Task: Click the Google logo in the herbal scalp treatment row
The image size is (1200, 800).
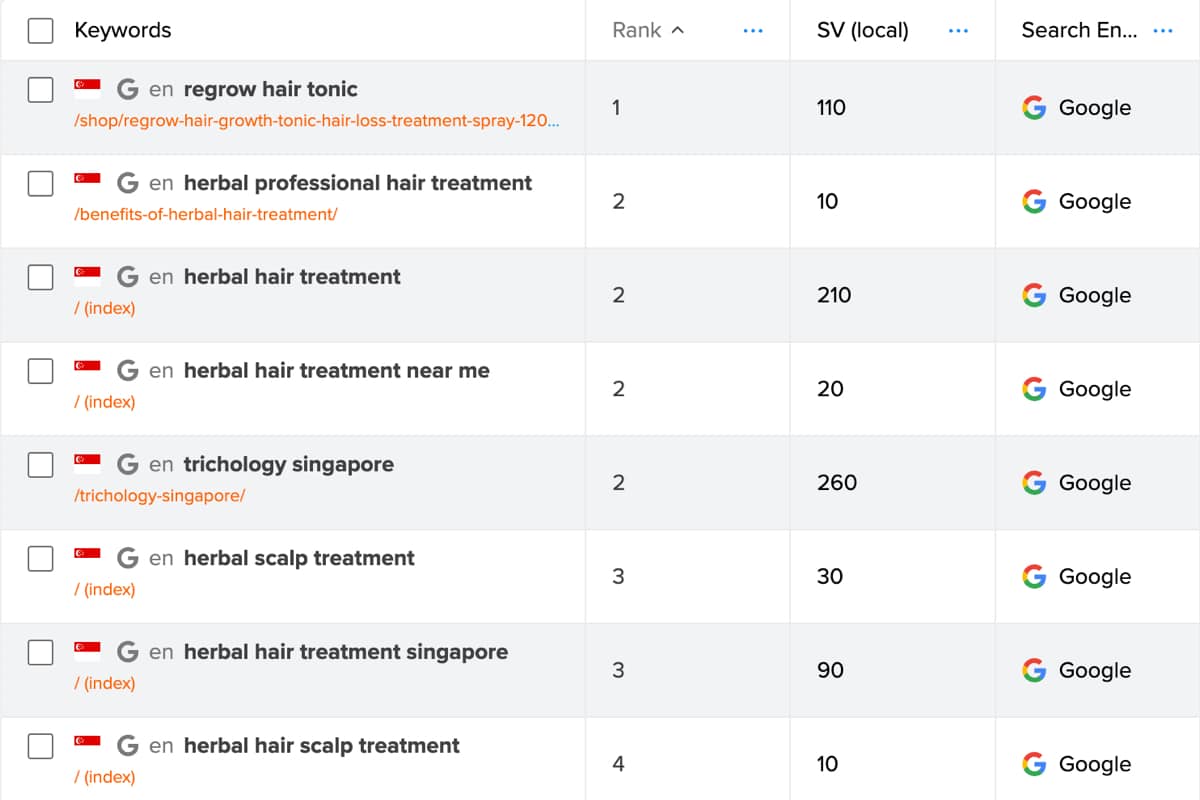Action: point(1034,576)
